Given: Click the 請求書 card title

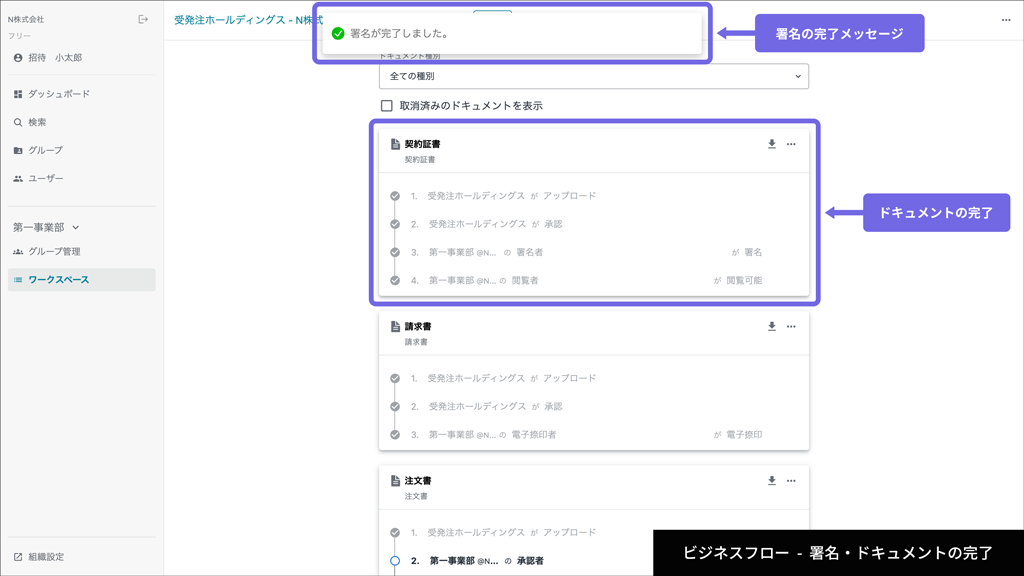Looking at the screenshot, I should 417,326.
